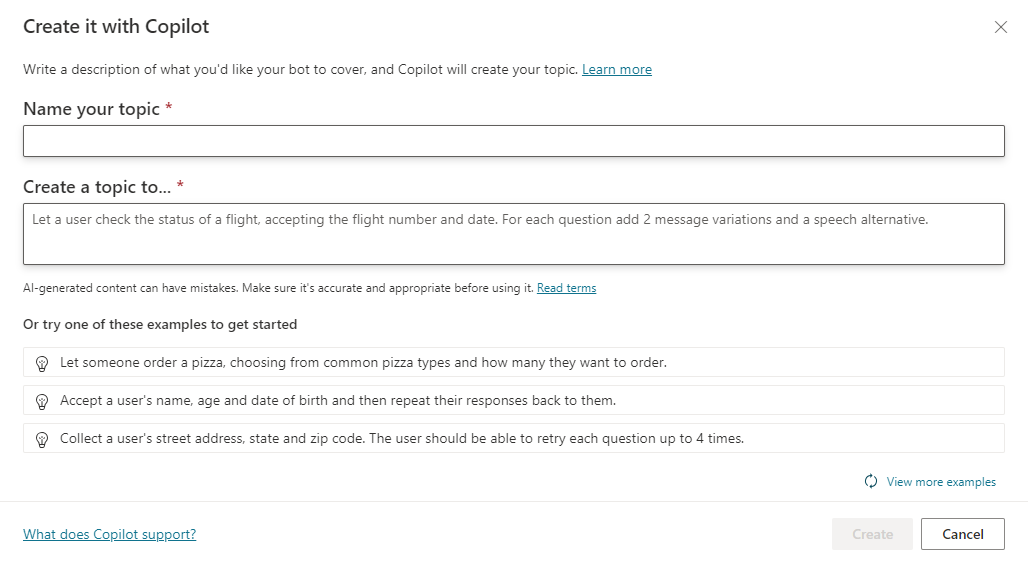Click the Create a topic to... label
This screenshot has height=564, width=1028.
[97, 187]
